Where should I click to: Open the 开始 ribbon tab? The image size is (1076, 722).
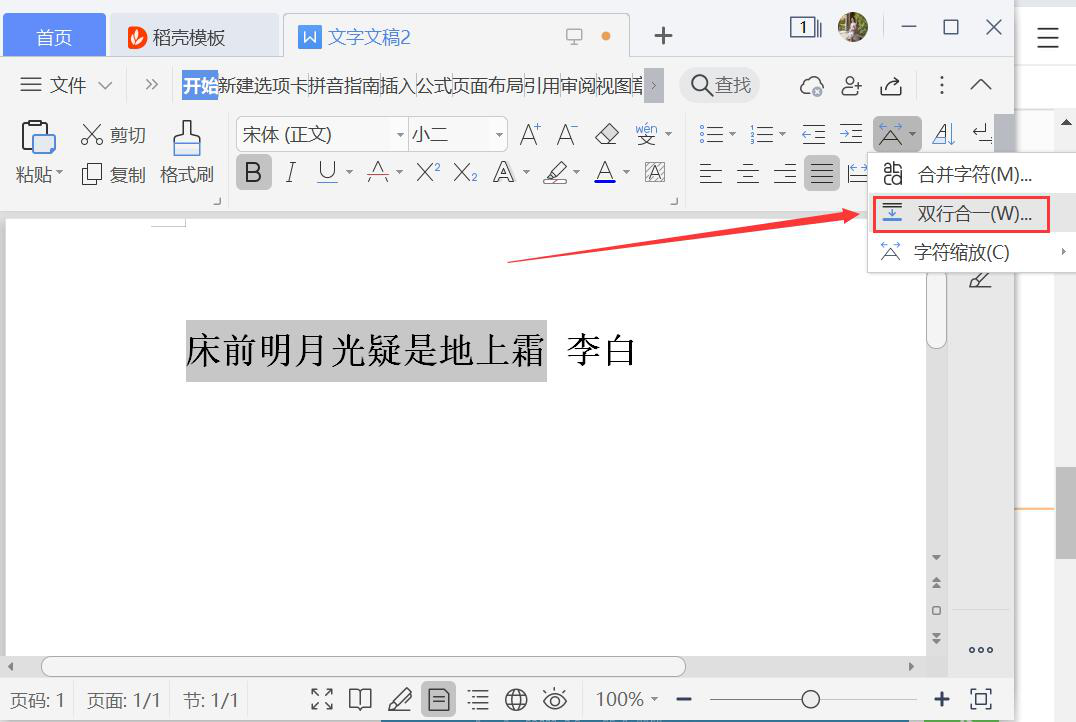tap(200, 85)
